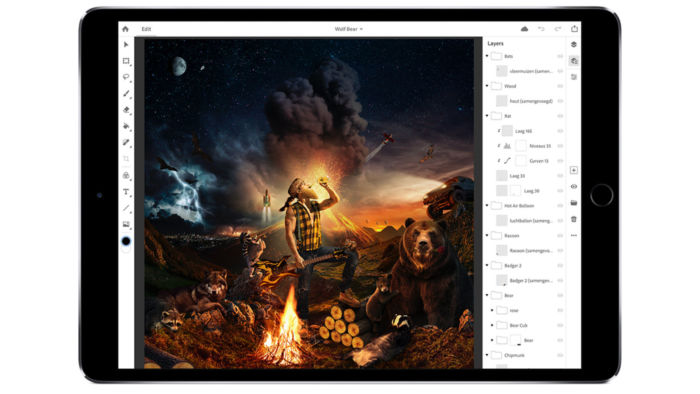Toggle visibility of Hot Air Balloon group

pos(560,206)
